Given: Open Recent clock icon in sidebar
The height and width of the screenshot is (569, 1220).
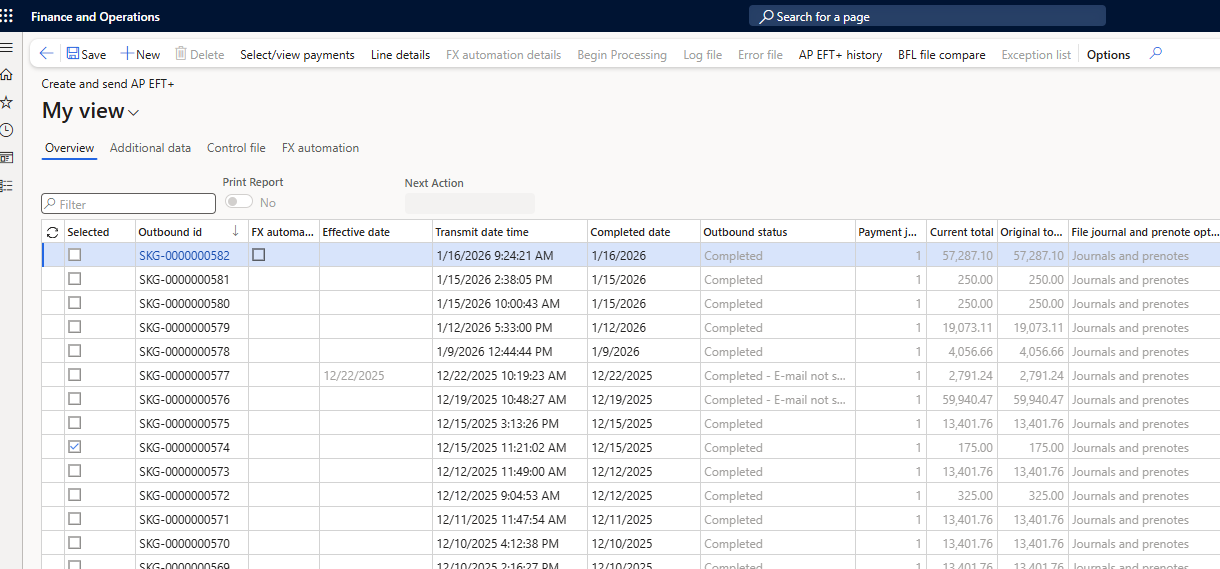Looking at the screenshot, I should tap(6, 130).
